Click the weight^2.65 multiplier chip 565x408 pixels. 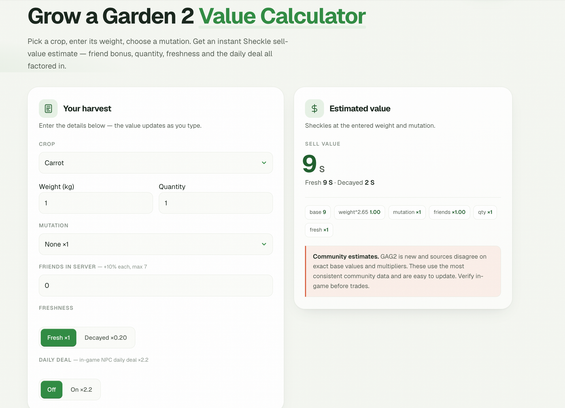360,212
